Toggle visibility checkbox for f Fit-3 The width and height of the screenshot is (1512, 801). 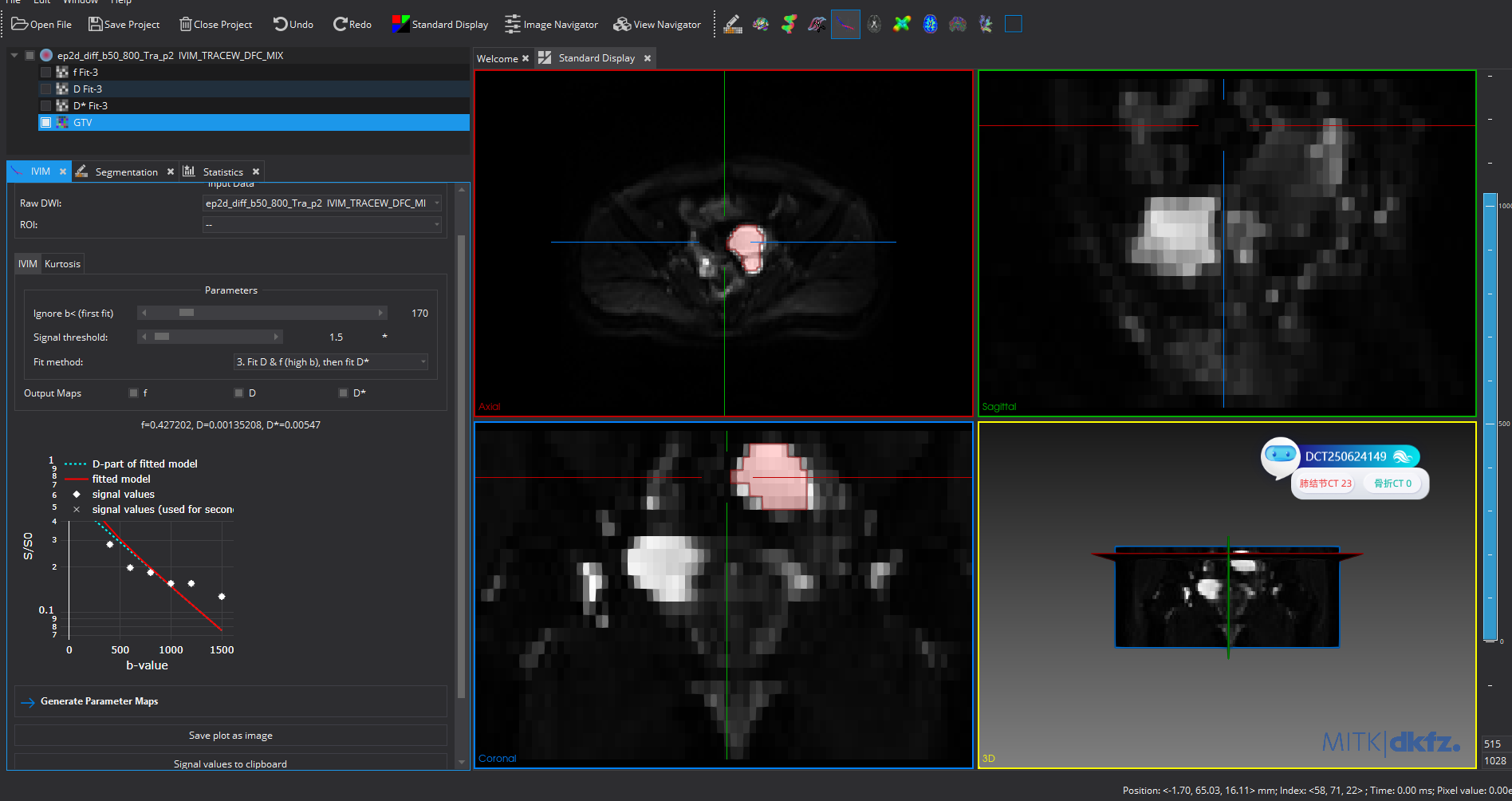[x=46, y=73]
